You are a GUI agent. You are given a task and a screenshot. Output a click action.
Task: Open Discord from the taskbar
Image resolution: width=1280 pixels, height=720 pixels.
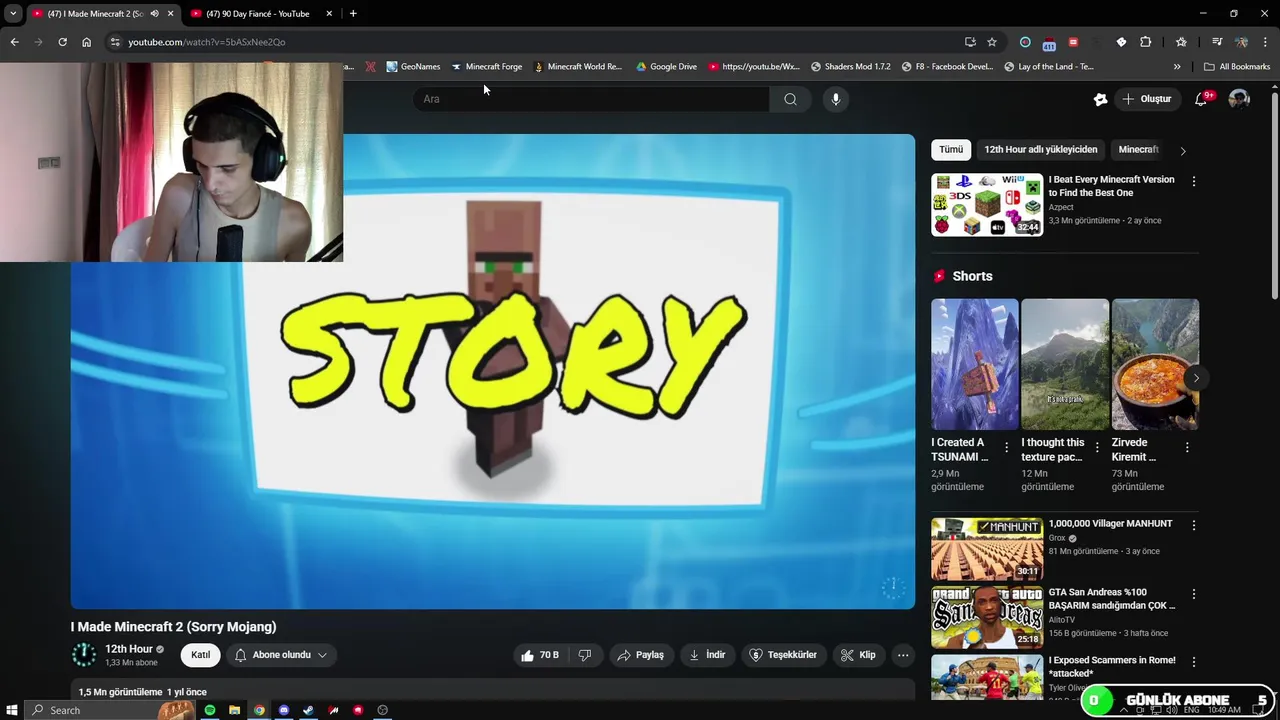click(284, 710)
